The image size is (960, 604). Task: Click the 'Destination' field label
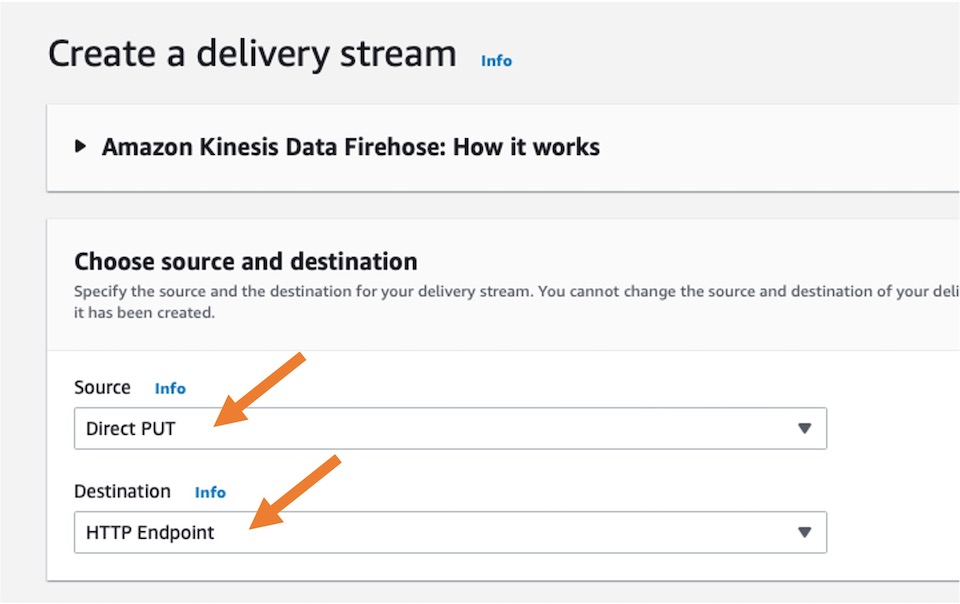pyautogui.click(x=122, y=491)
